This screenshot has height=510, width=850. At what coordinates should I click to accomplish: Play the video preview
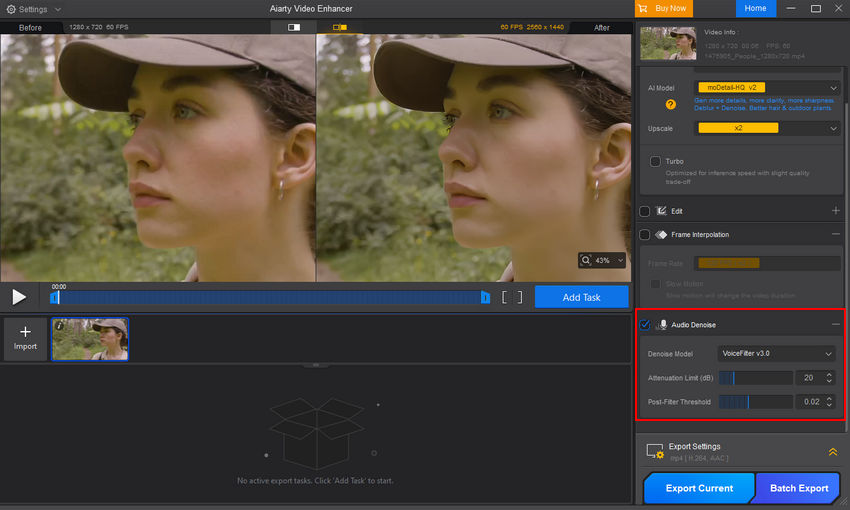pyautogui.click(x=19, y=296)
